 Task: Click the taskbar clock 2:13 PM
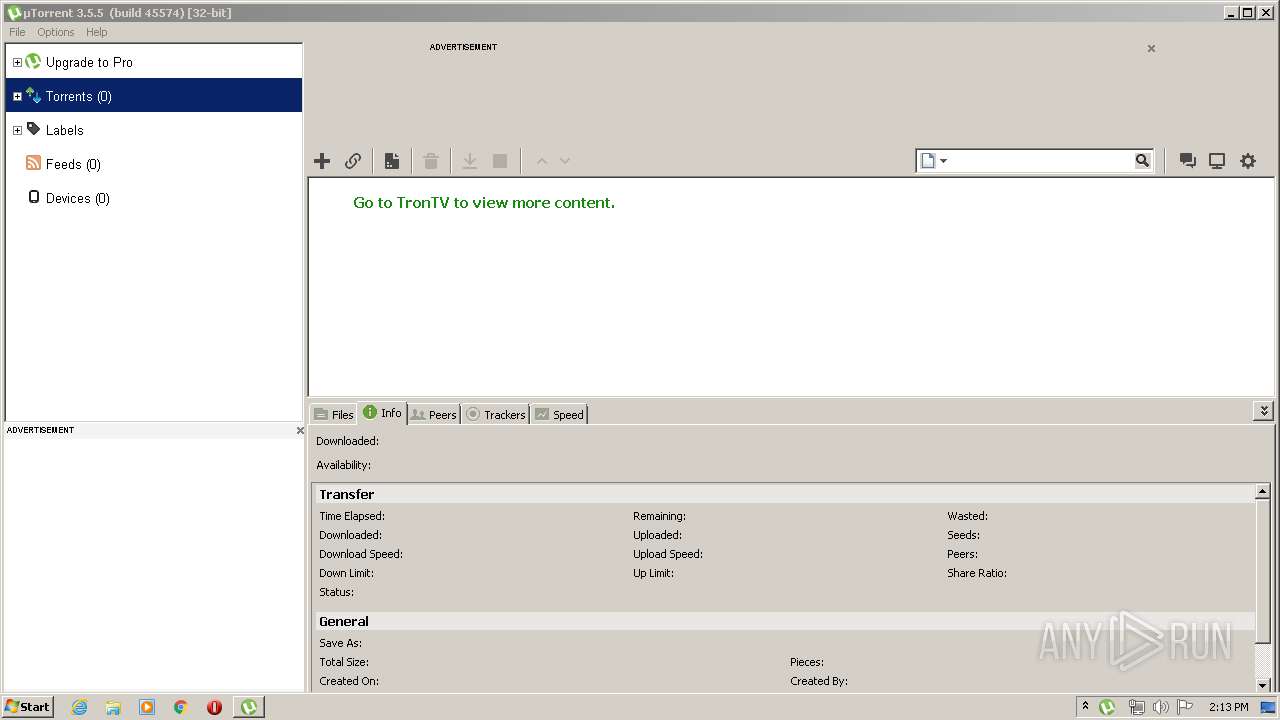(x=1228, y=707)
